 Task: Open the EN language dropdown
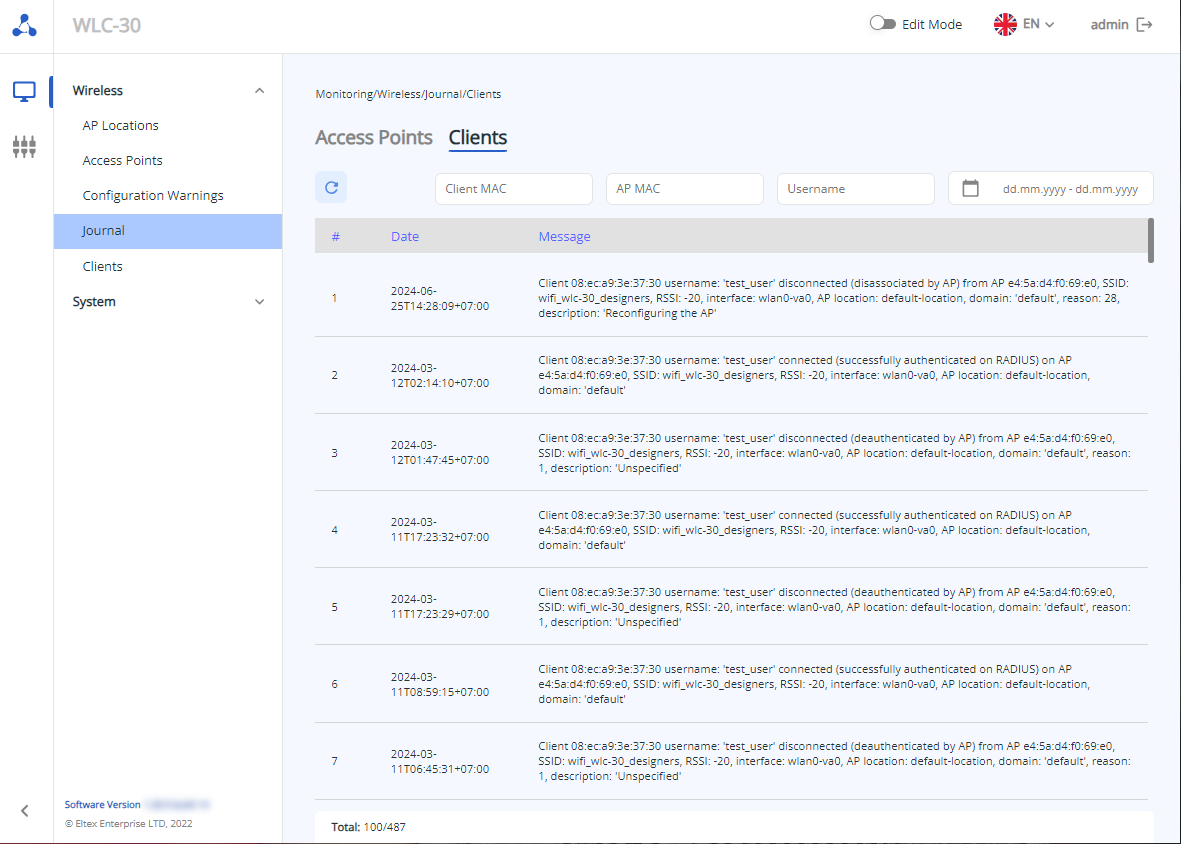point(1039,25)
